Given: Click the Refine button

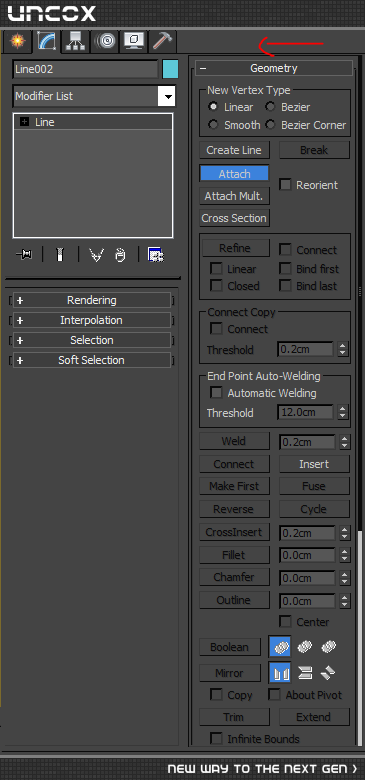Looking at the screenshot, I should click(x=235, y=248).
